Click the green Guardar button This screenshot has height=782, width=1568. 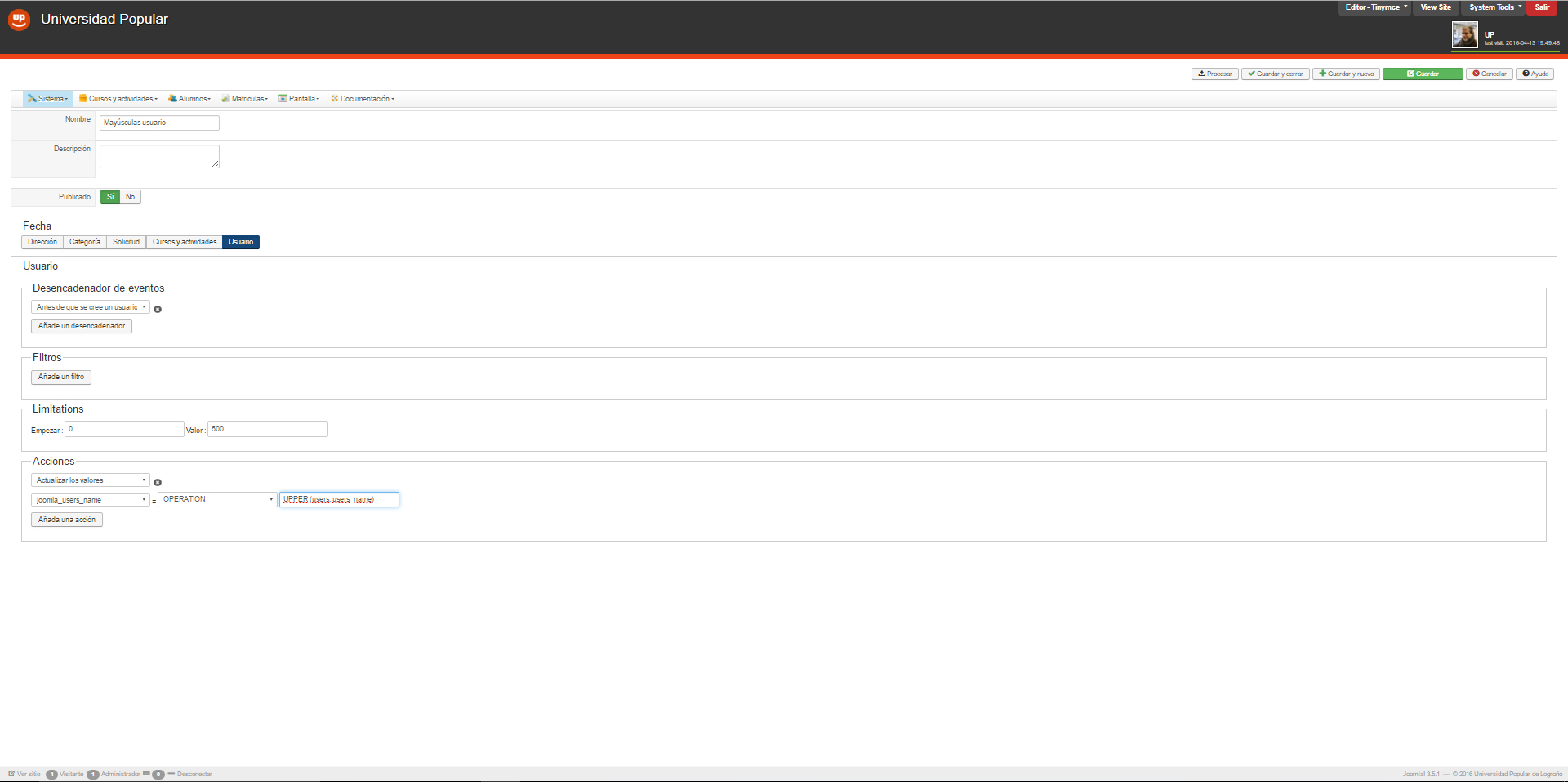[x=1423, y=74]
